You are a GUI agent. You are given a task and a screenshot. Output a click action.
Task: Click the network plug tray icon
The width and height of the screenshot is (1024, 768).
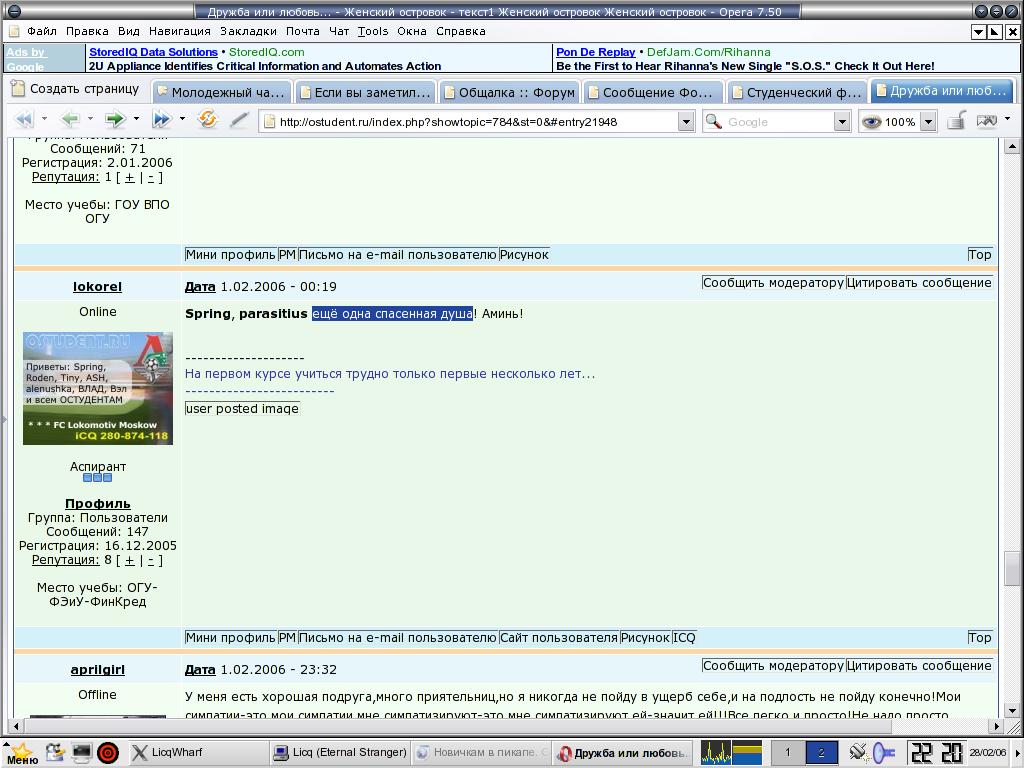pyautogui.click(x=858, y=753)
